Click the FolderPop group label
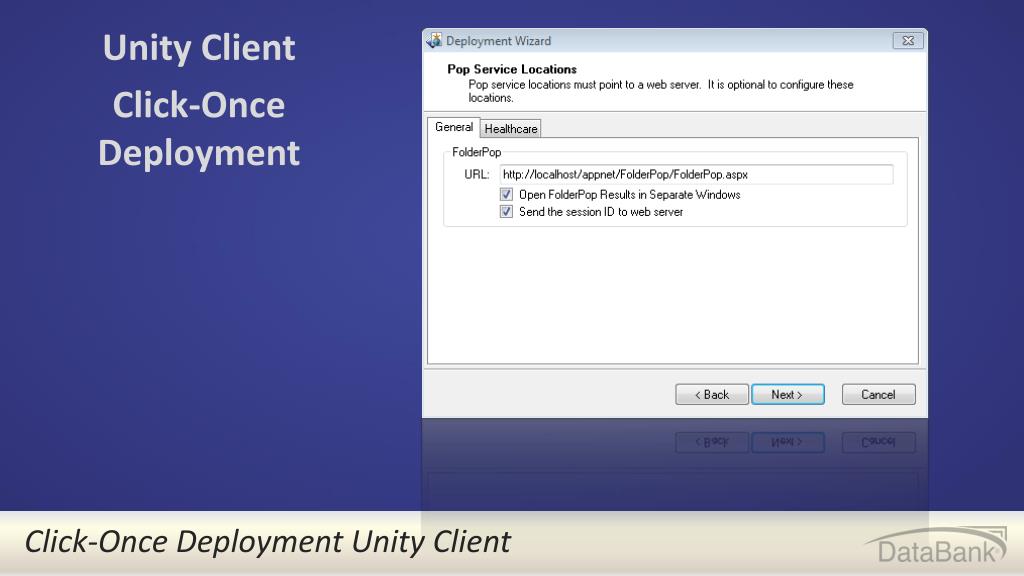The height and width of the screenshot is (576, 1024). coord(477,152)
